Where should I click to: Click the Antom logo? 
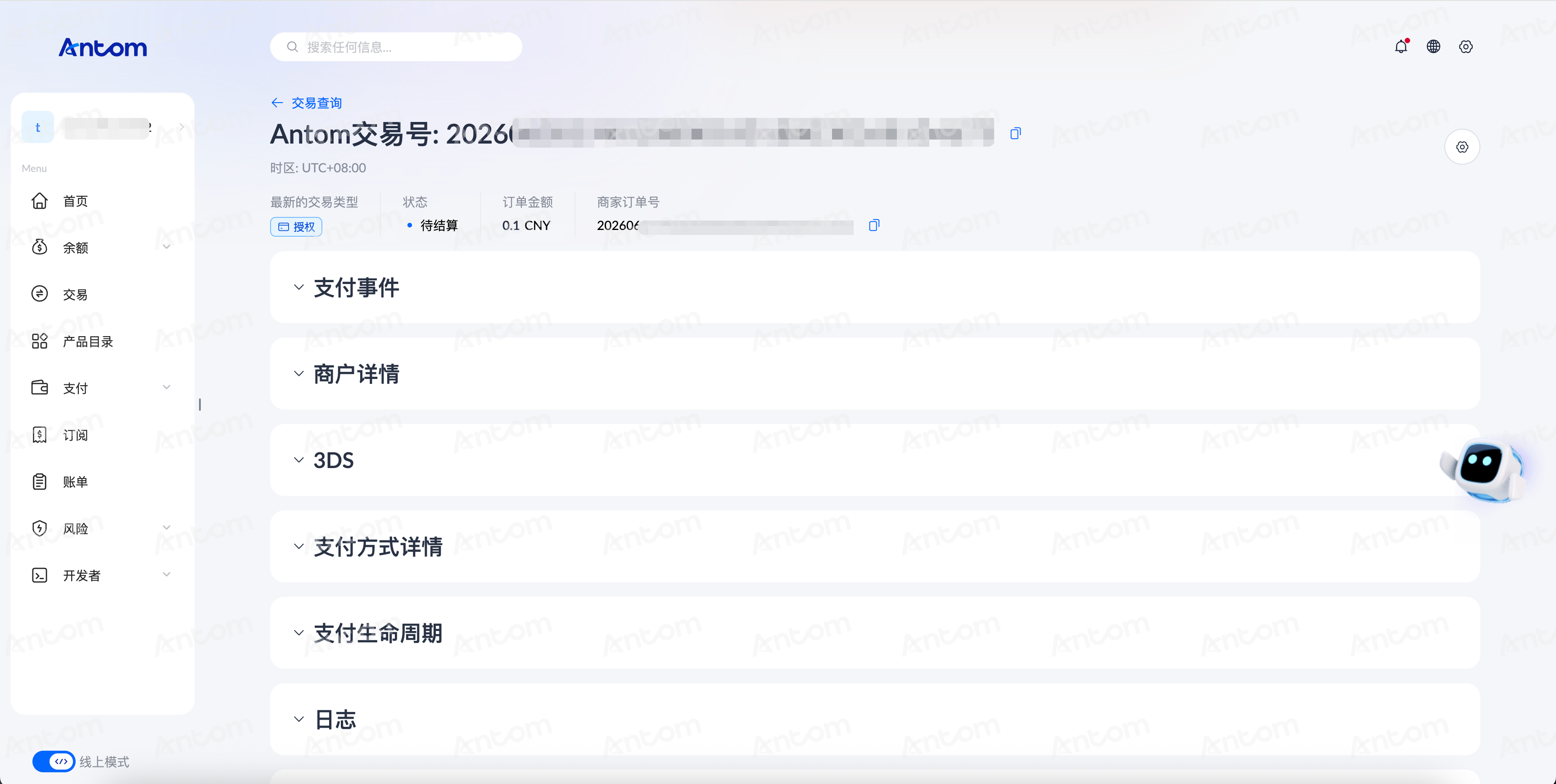point(103,47)
